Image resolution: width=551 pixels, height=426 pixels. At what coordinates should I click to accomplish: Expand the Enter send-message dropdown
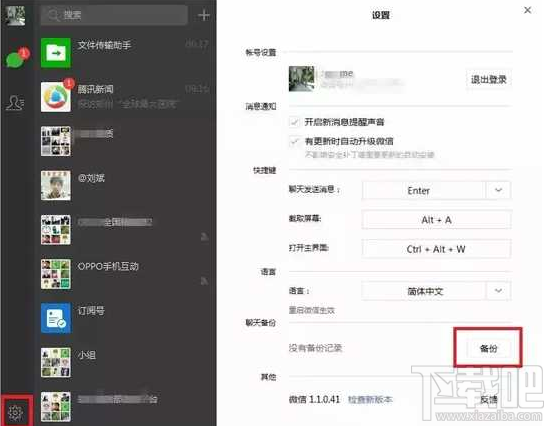(x=498, y=191)
